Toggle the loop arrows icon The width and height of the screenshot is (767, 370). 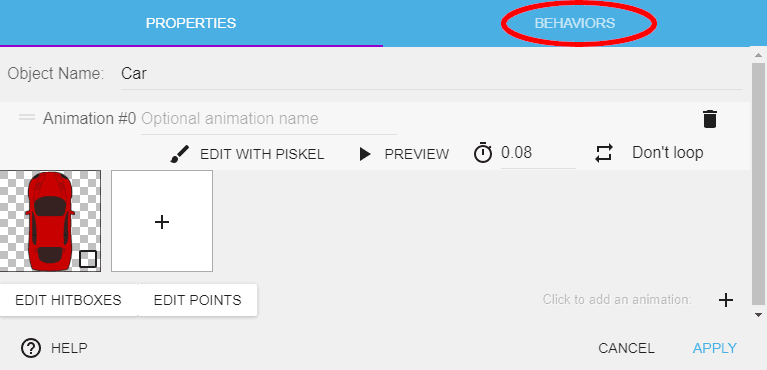click(x=604, y=153)
